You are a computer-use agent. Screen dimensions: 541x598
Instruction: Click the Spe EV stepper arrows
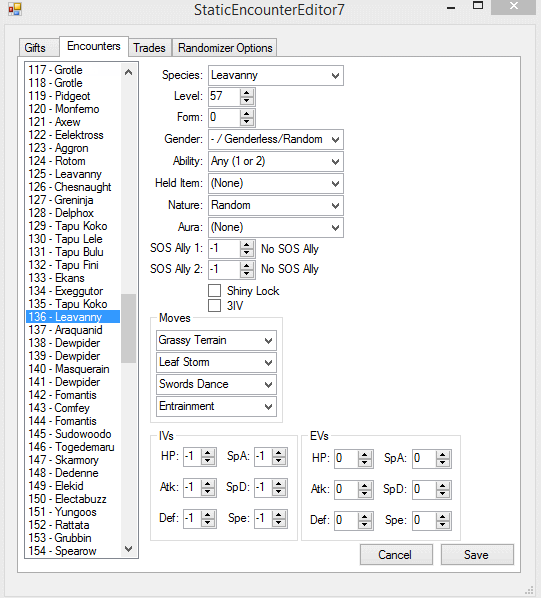(443, 521)
